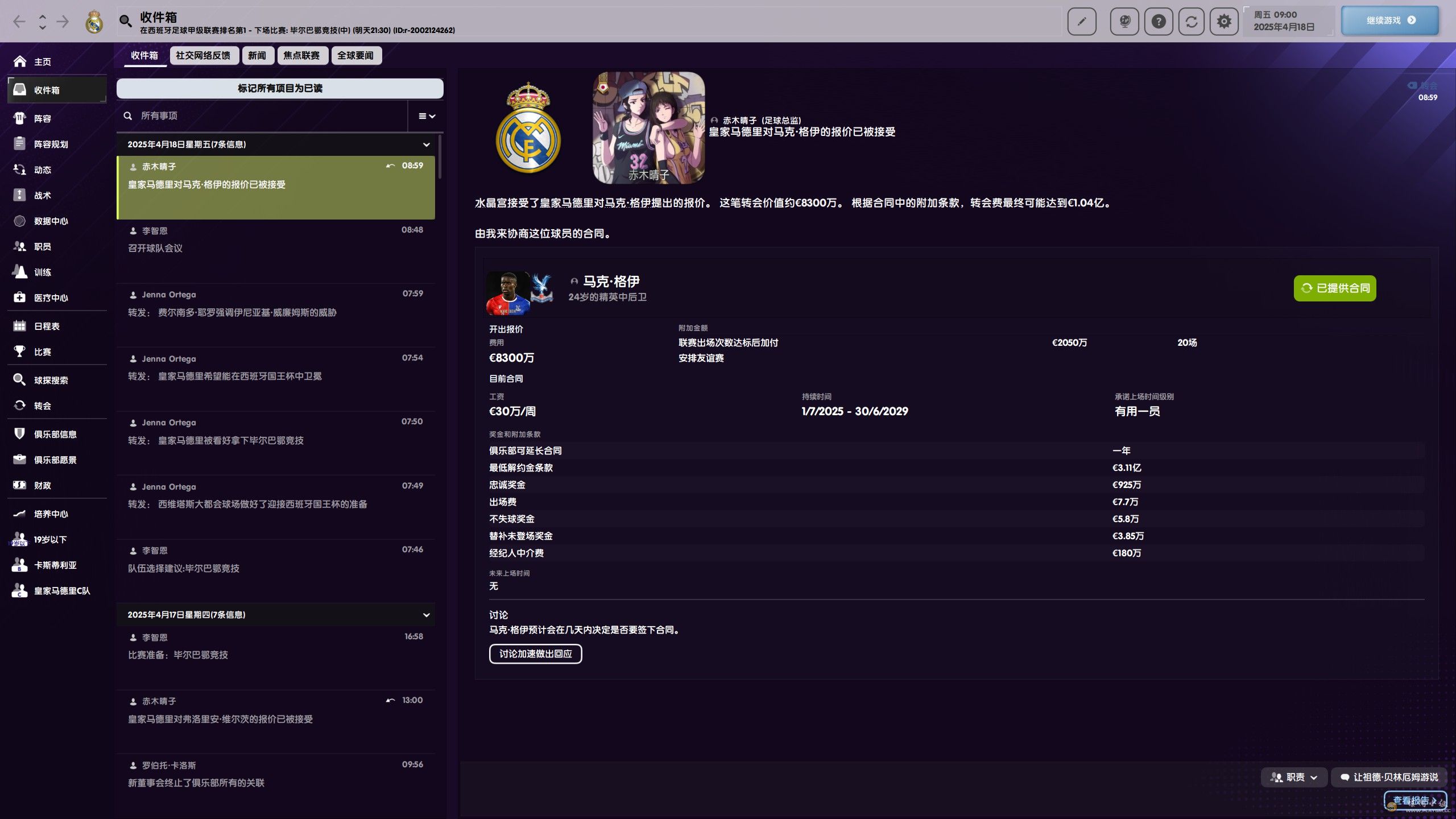The height and width of the screenshot is (819, 1456).
Task: Expand the 职责 responsibilities dropdown
Action: [1294, 777]
